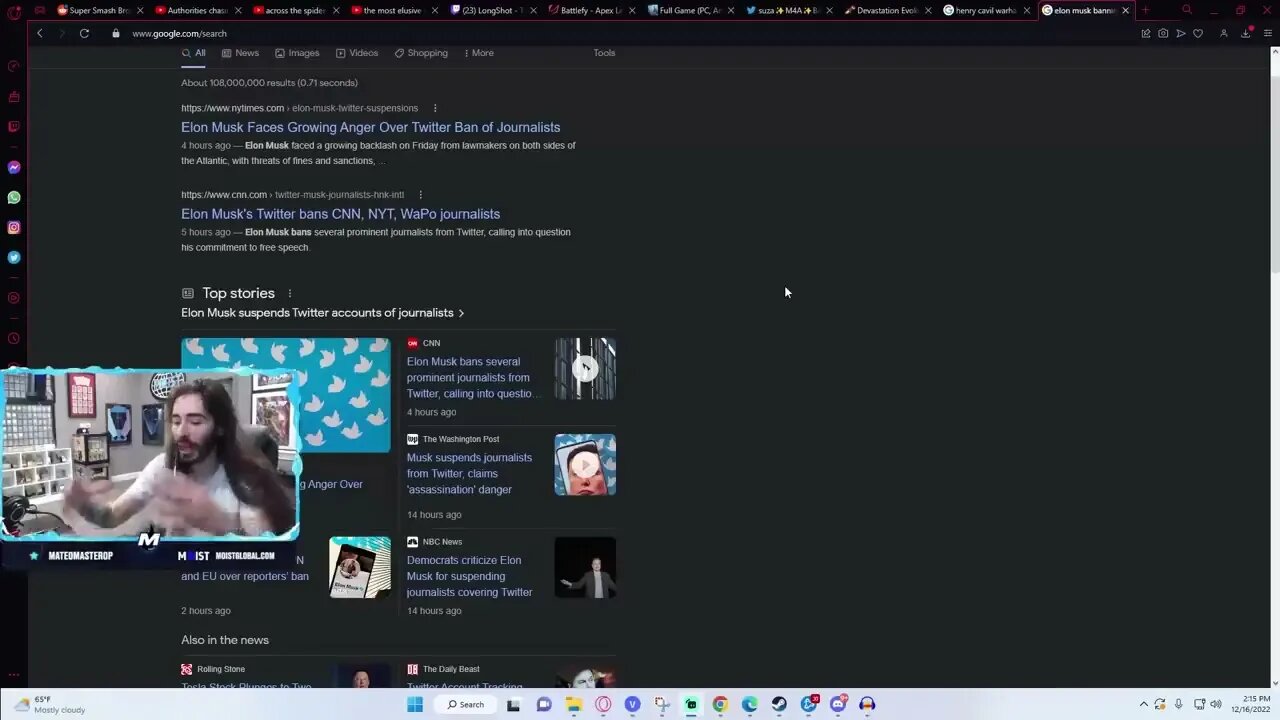Screen dimensions: 1280x720
Task: Open 'Elon Musk Faces Growing Anger Over Twitter Ban' link
Action: click(x=370, y=127)
